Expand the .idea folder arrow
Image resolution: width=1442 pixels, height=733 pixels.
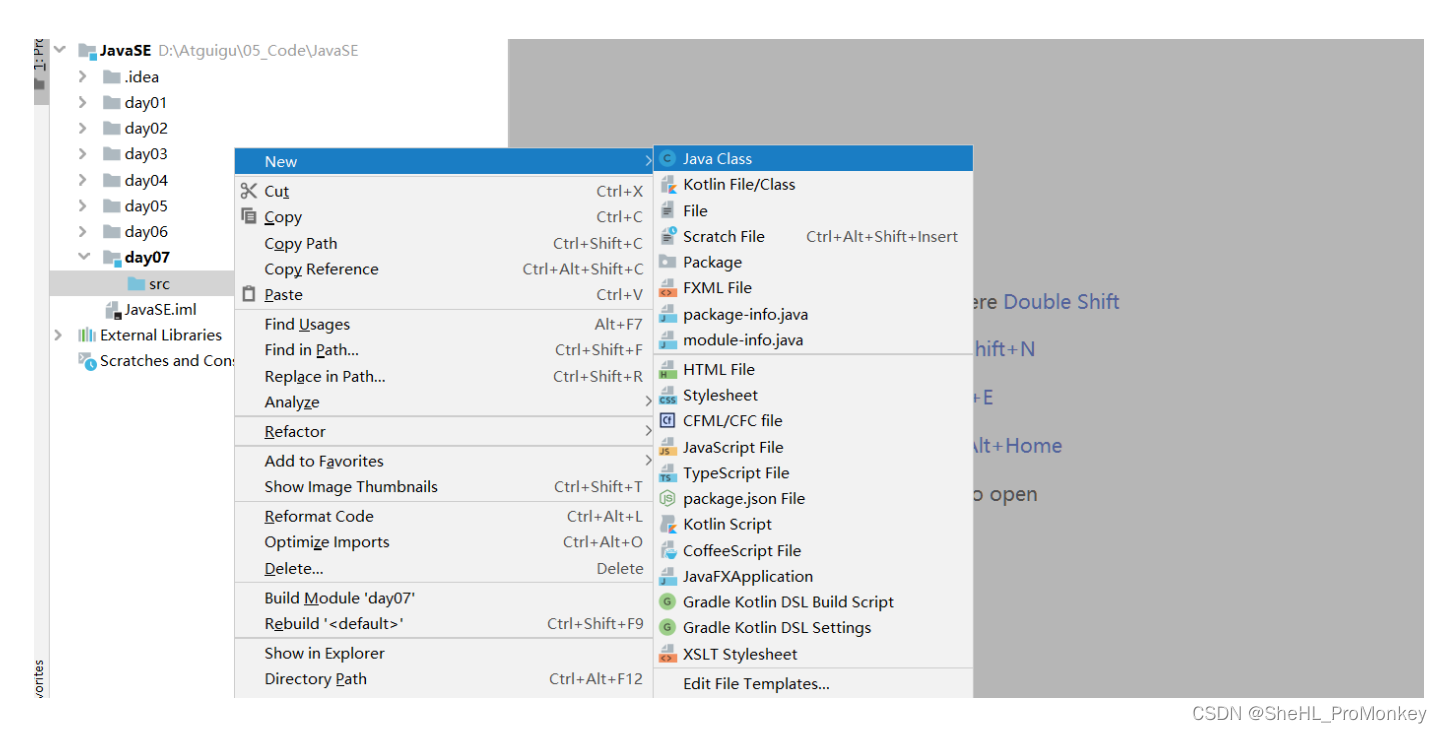pos(83,76)
